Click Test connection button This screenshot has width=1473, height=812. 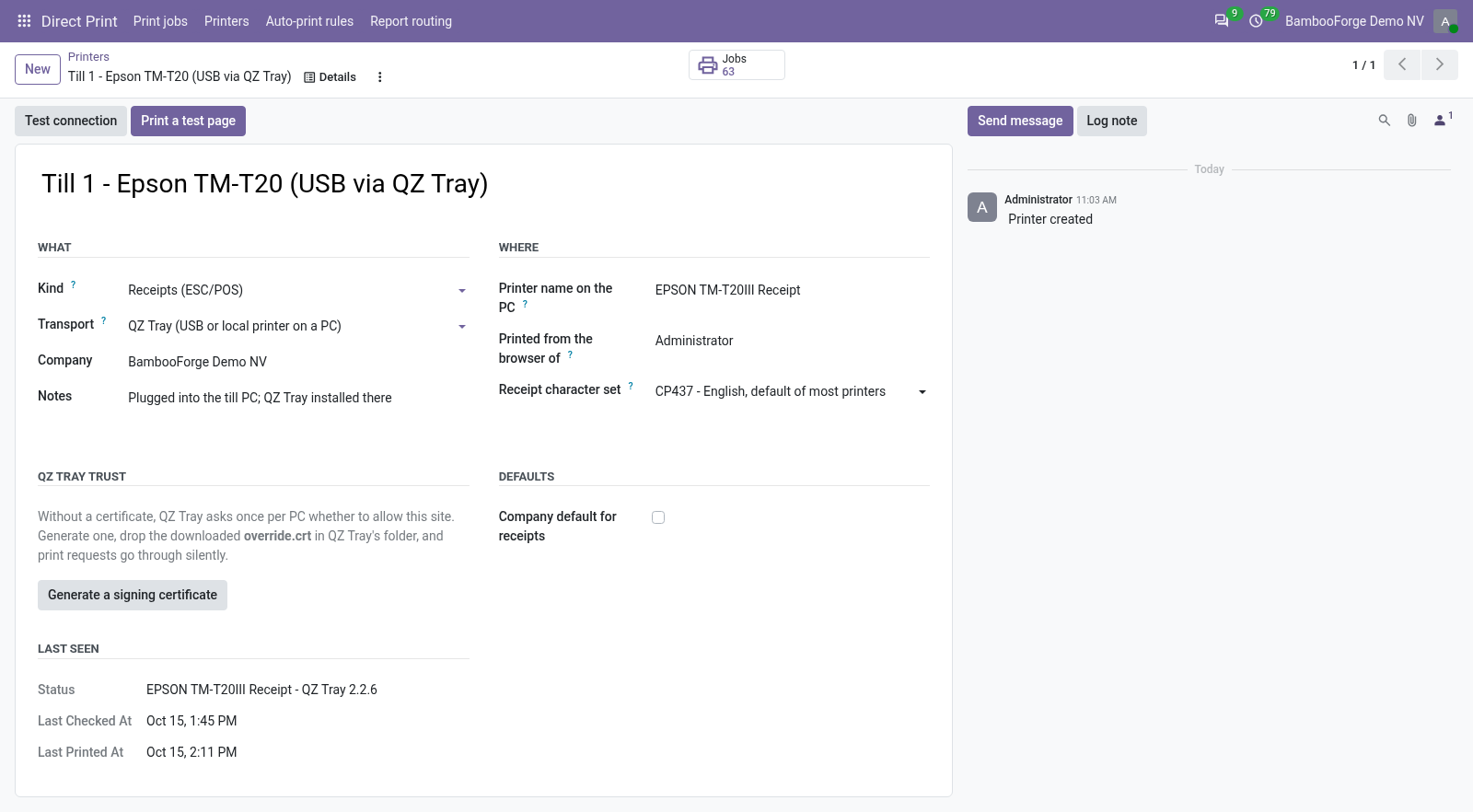[x=71, y=121]
